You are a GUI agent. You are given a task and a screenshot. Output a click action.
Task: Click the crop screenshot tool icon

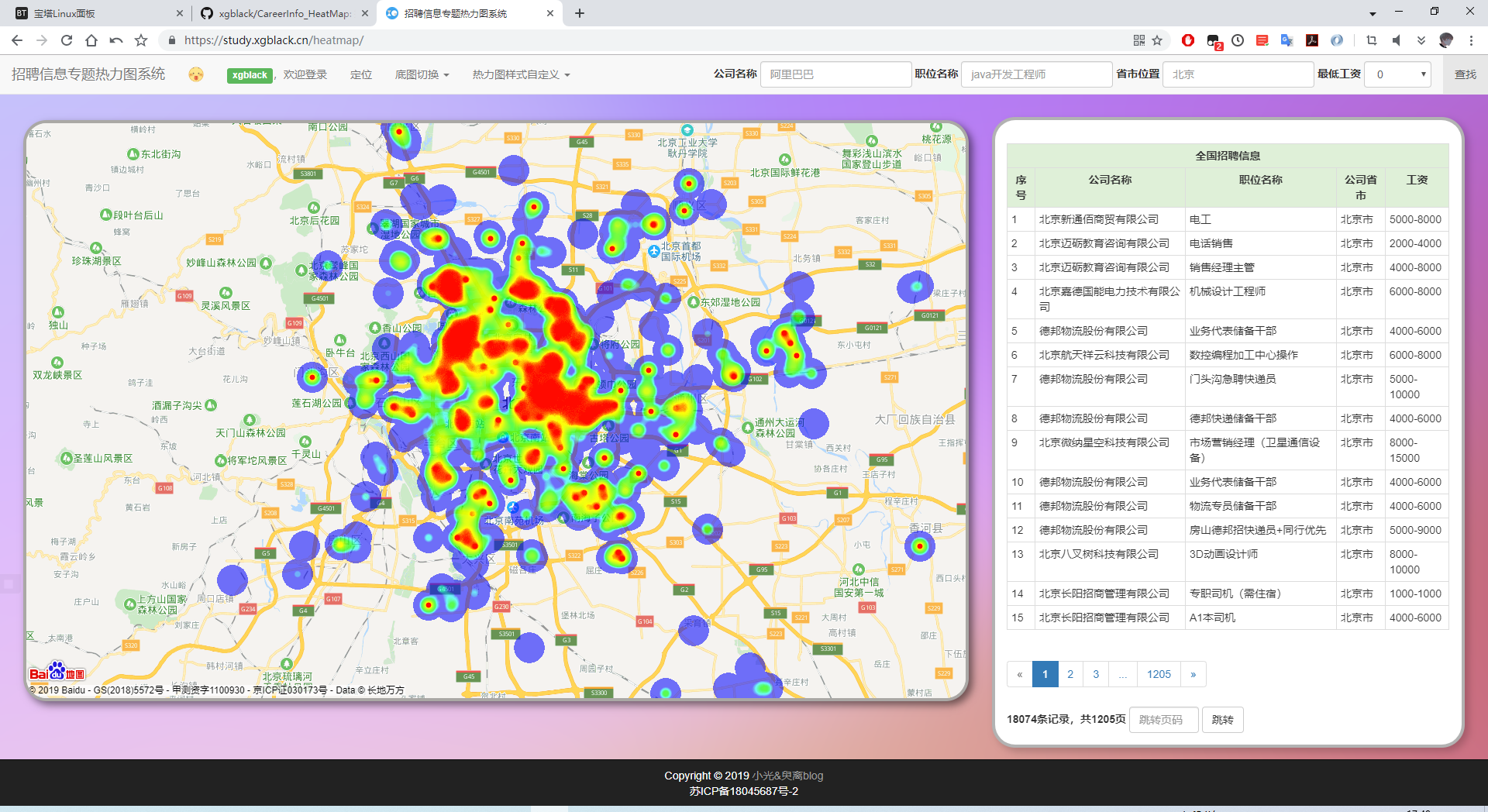(1372, 40)
